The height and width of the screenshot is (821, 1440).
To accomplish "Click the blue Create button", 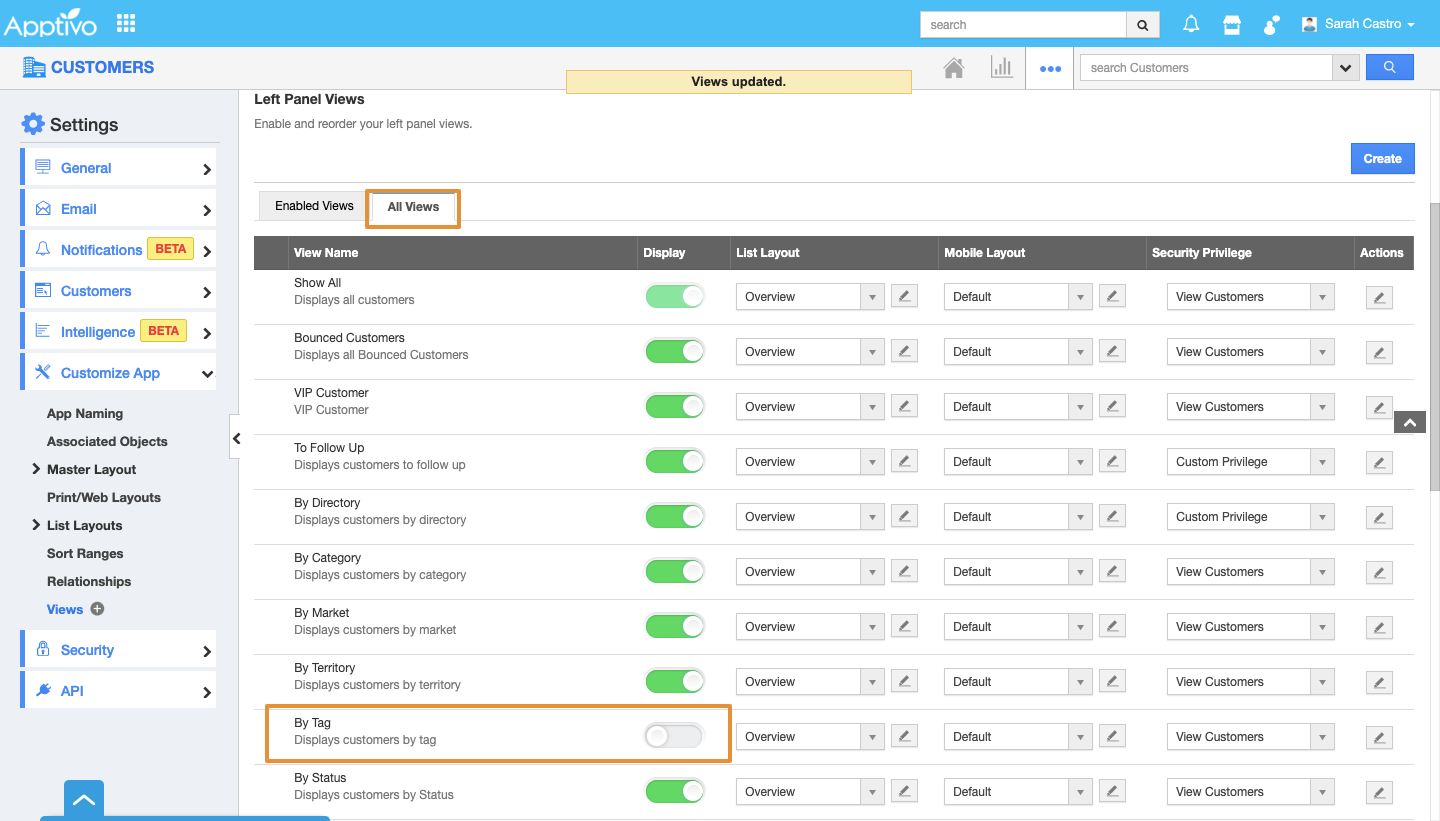I will [x=1382, y=158].
